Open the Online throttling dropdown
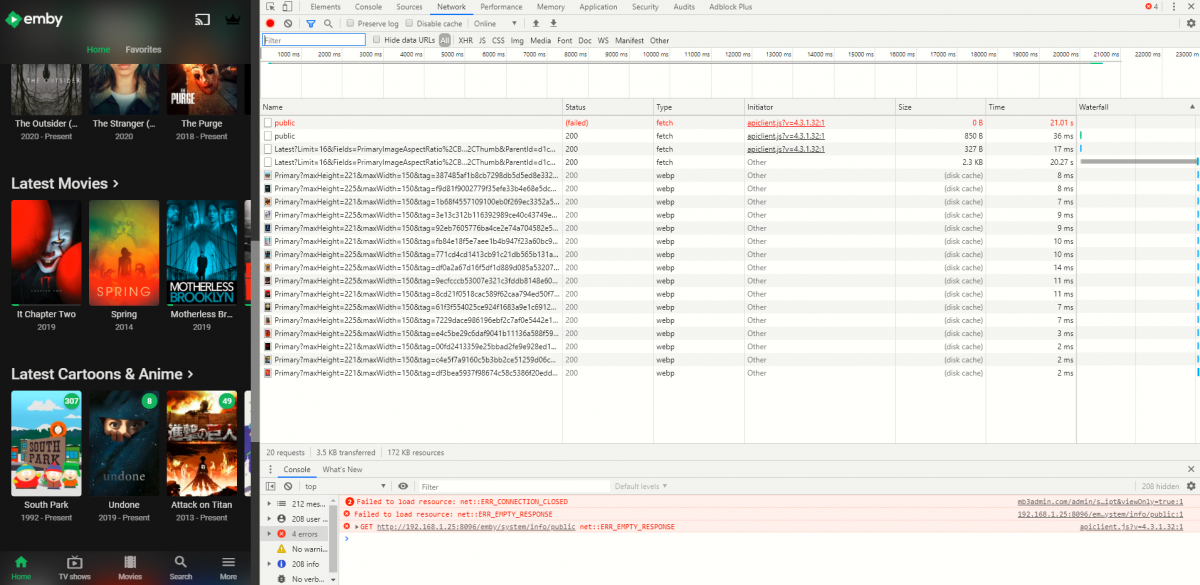This screenshot has width=1200, height=585. pos(497,23)
